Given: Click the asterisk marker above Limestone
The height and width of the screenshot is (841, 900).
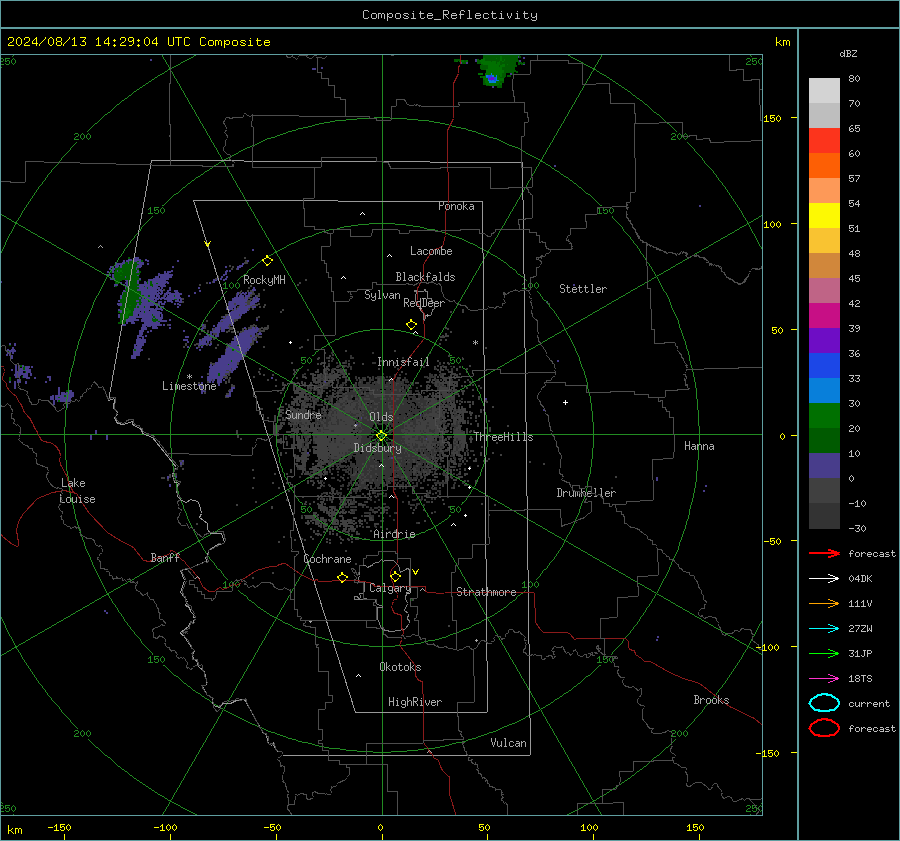Looking at the screenshot, I should point(189,377).
